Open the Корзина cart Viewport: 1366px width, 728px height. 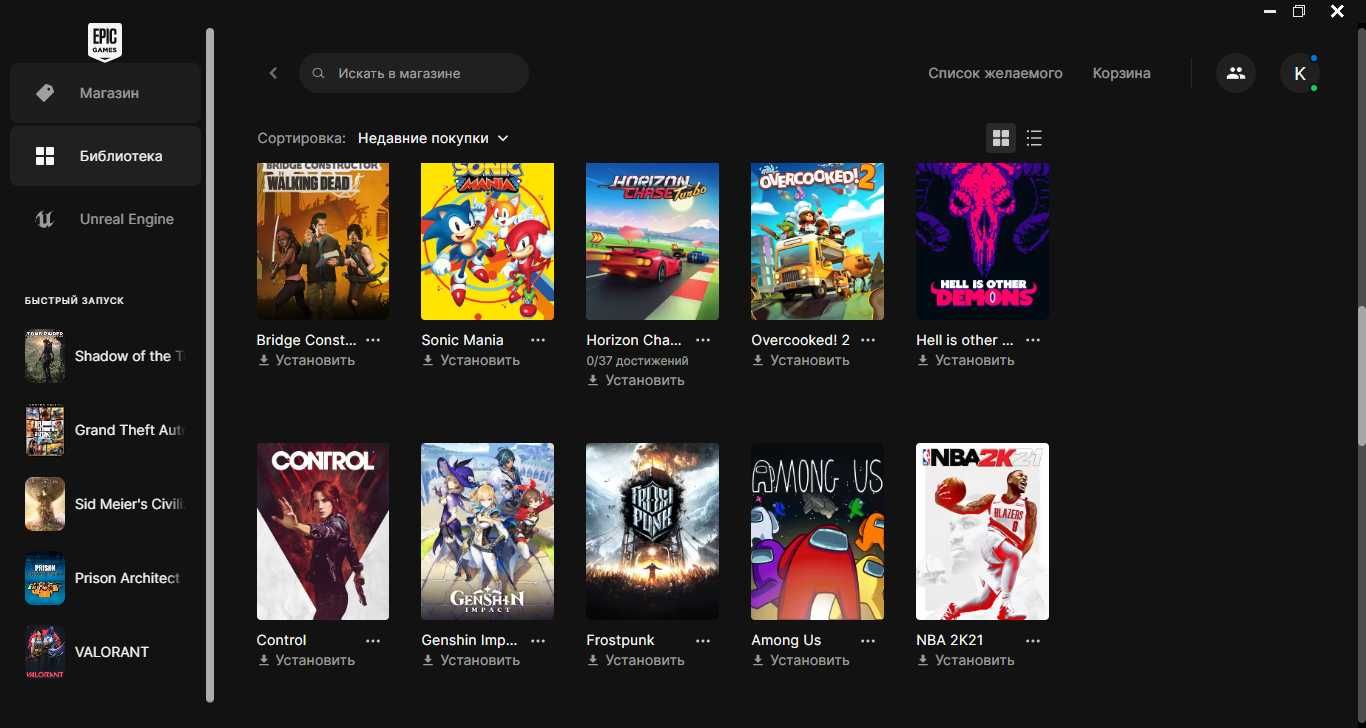click(1121, 73)
